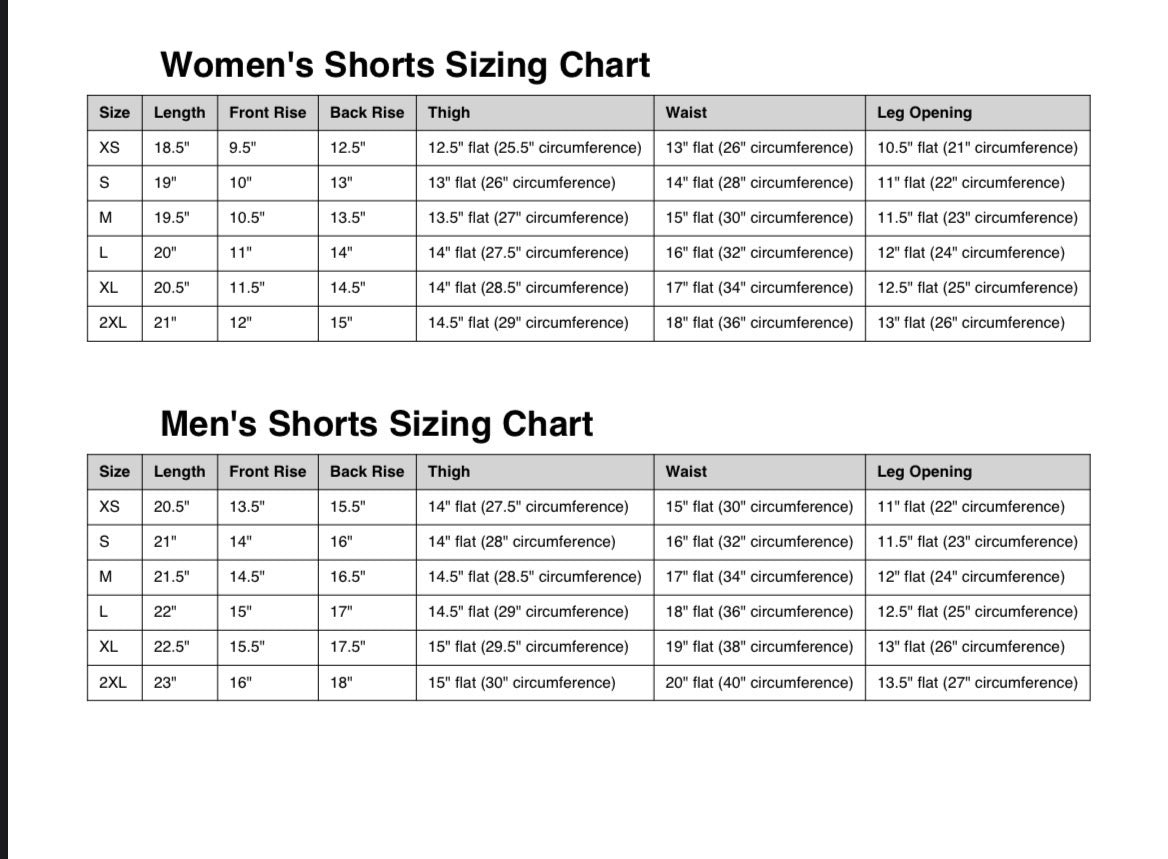Click women's XS thigh 12.5" flat cell
The height and width of the screenshot is (859, 1168).
(x=535, y=148)
